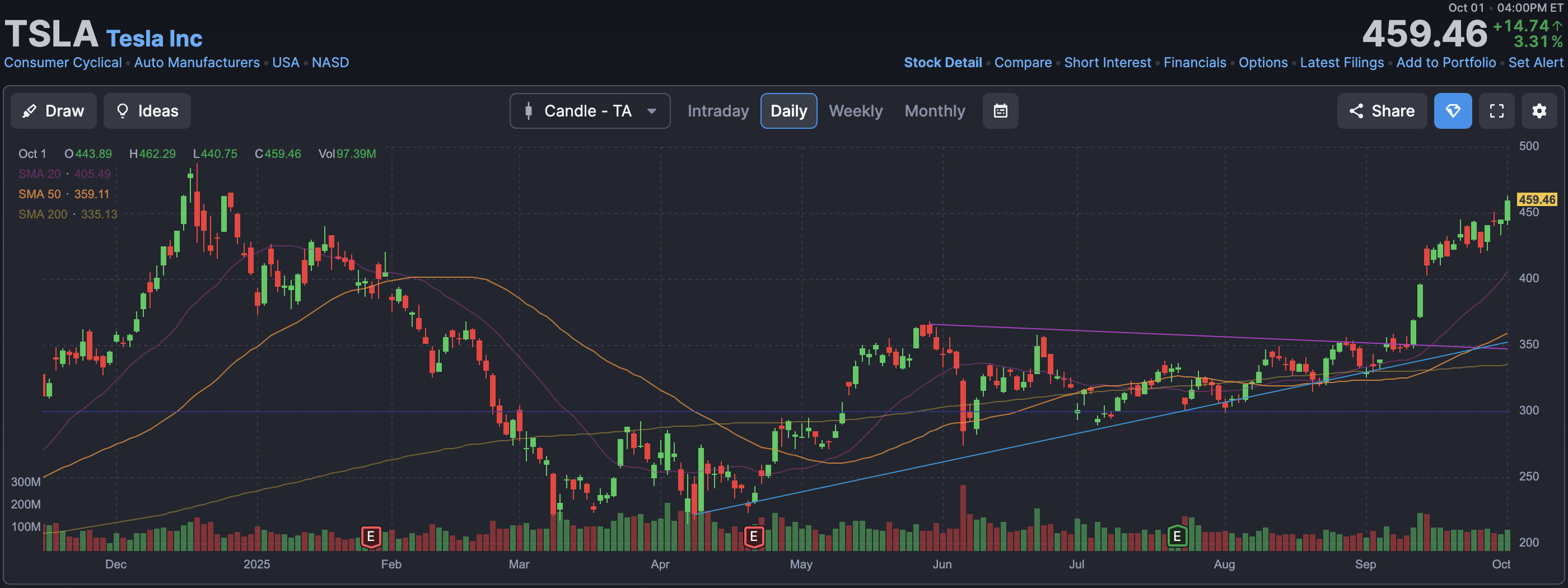Image resolution: width=1568 pixels, height=588 pixels.
Task: Switch to the Monthly timeframe
Action: click(934, 111)
